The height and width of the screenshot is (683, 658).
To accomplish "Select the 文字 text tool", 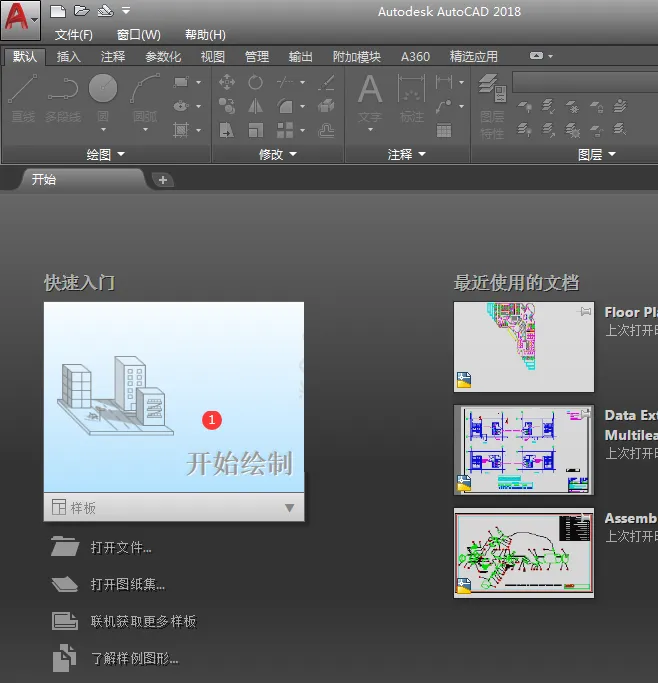I will click(x=370, y=98).
